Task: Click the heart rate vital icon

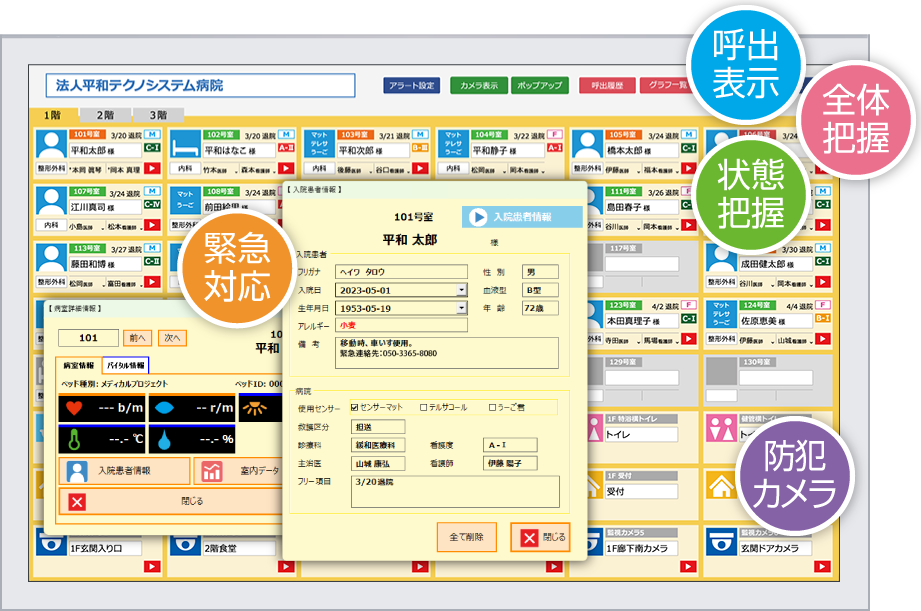Action: 75,408
